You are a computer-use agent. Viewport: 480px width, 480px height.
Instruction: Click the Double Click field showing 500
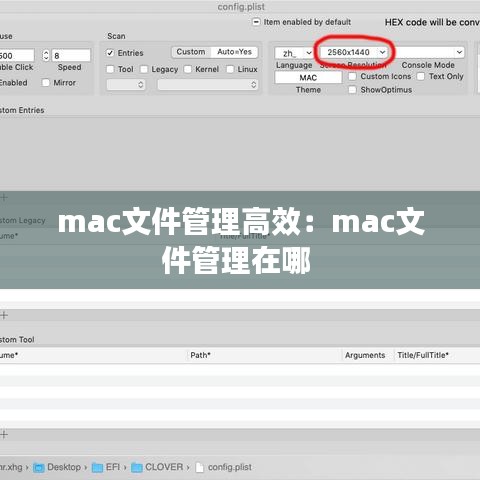click(x=17, y=55)
